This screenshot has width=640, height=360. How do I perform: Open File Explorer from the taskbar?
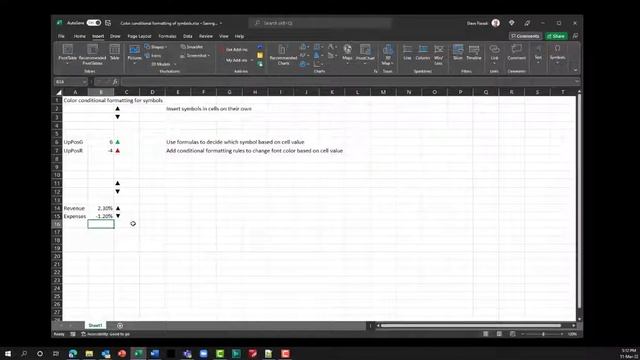89,353
